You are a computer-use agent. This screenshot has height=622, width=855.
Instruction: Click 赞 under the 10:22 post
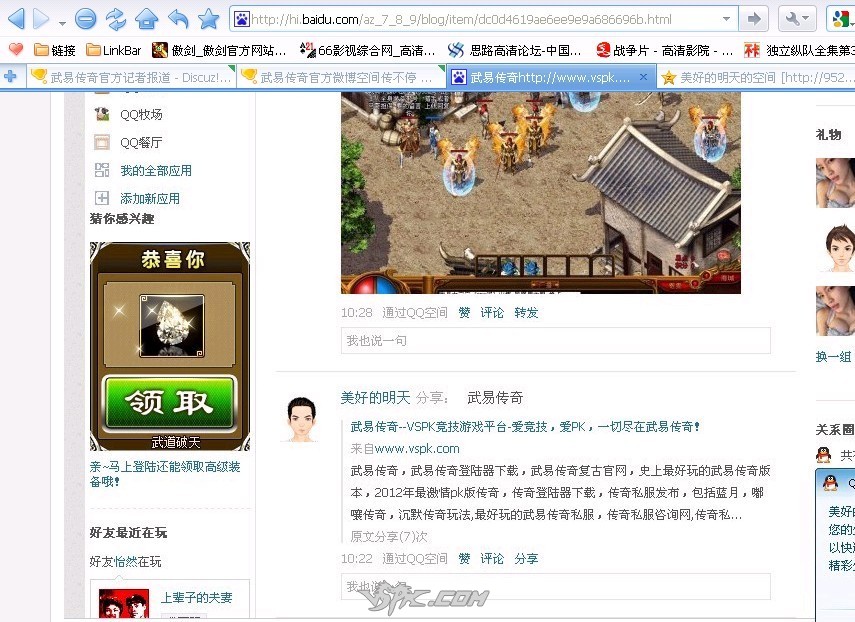point(464,558)
